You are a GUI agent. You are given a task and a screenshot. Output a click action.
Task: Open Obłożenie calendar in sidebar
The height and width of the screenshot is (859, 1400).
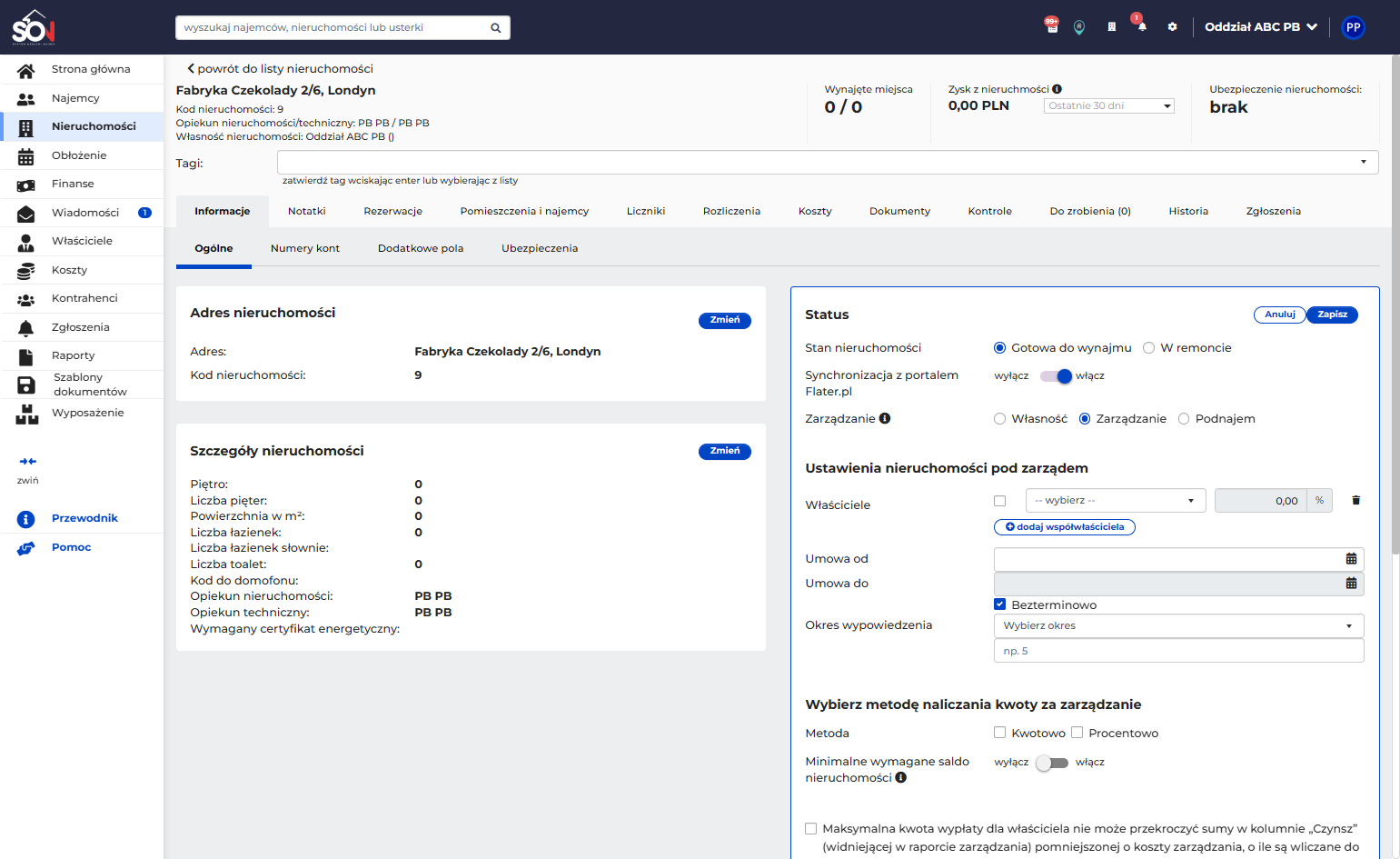pos(82,155)
